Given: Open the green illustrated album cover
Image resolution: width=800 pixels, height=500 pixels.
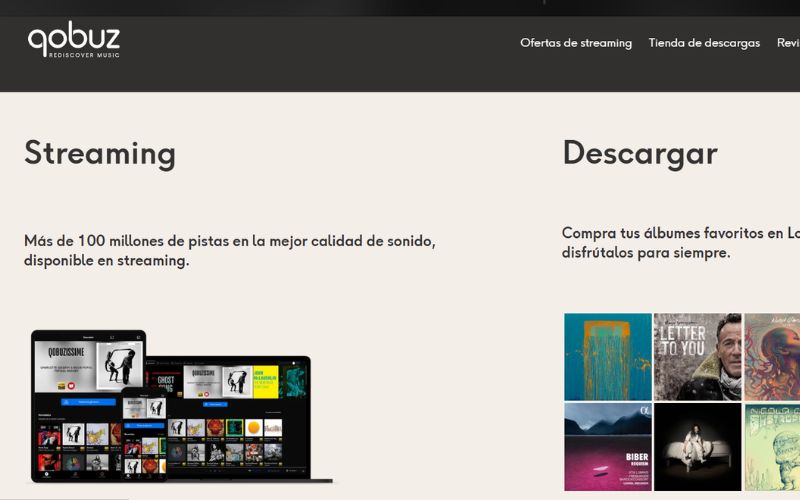Looking at the screenshot, I should pos(772,447).
